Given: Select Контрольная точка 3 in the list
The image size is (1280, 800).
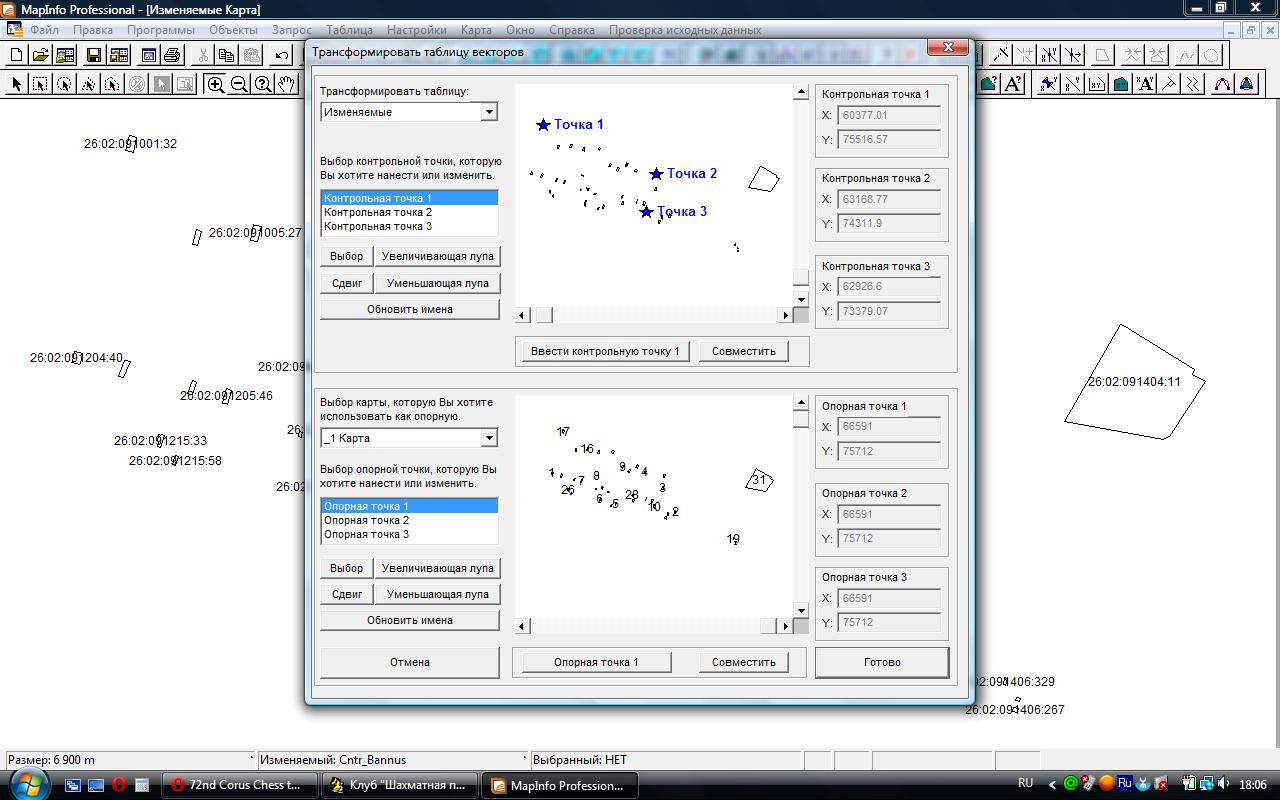Looking at the screenshot, I should click(x=409, y=226).
